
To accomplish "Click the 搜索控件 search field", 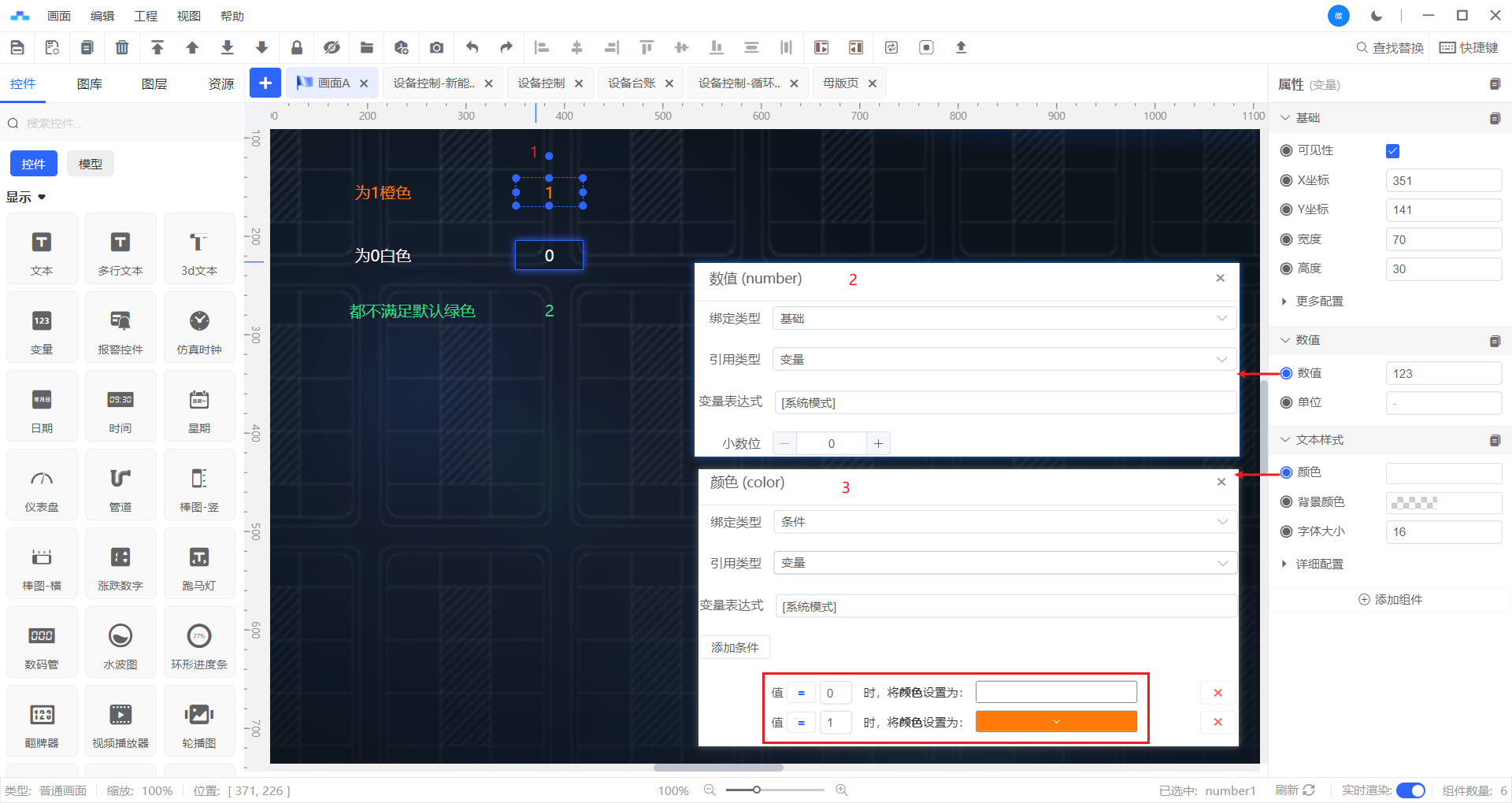I will tap(126, 124).
